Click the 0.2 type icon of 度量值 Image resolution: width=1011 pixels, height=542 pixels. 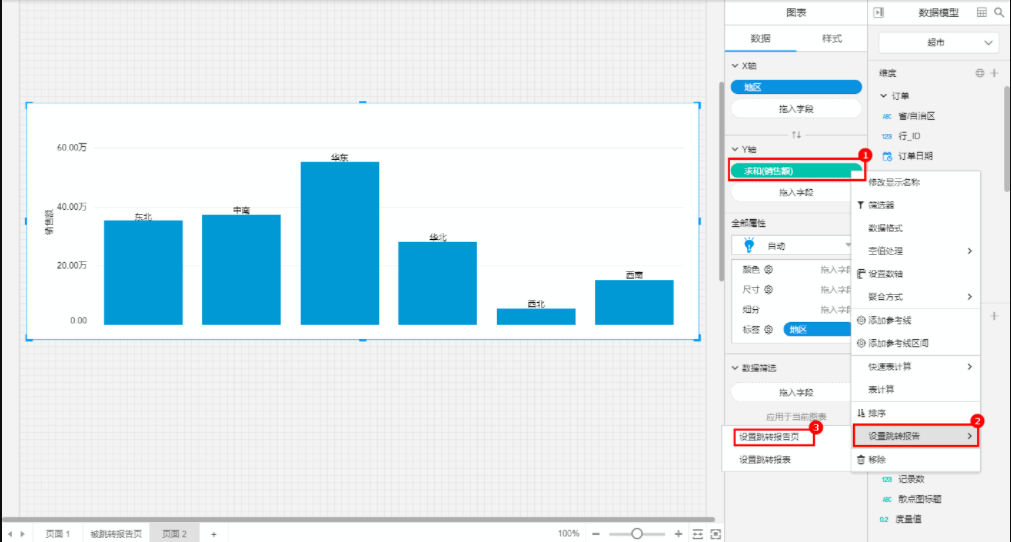[885, 519]
